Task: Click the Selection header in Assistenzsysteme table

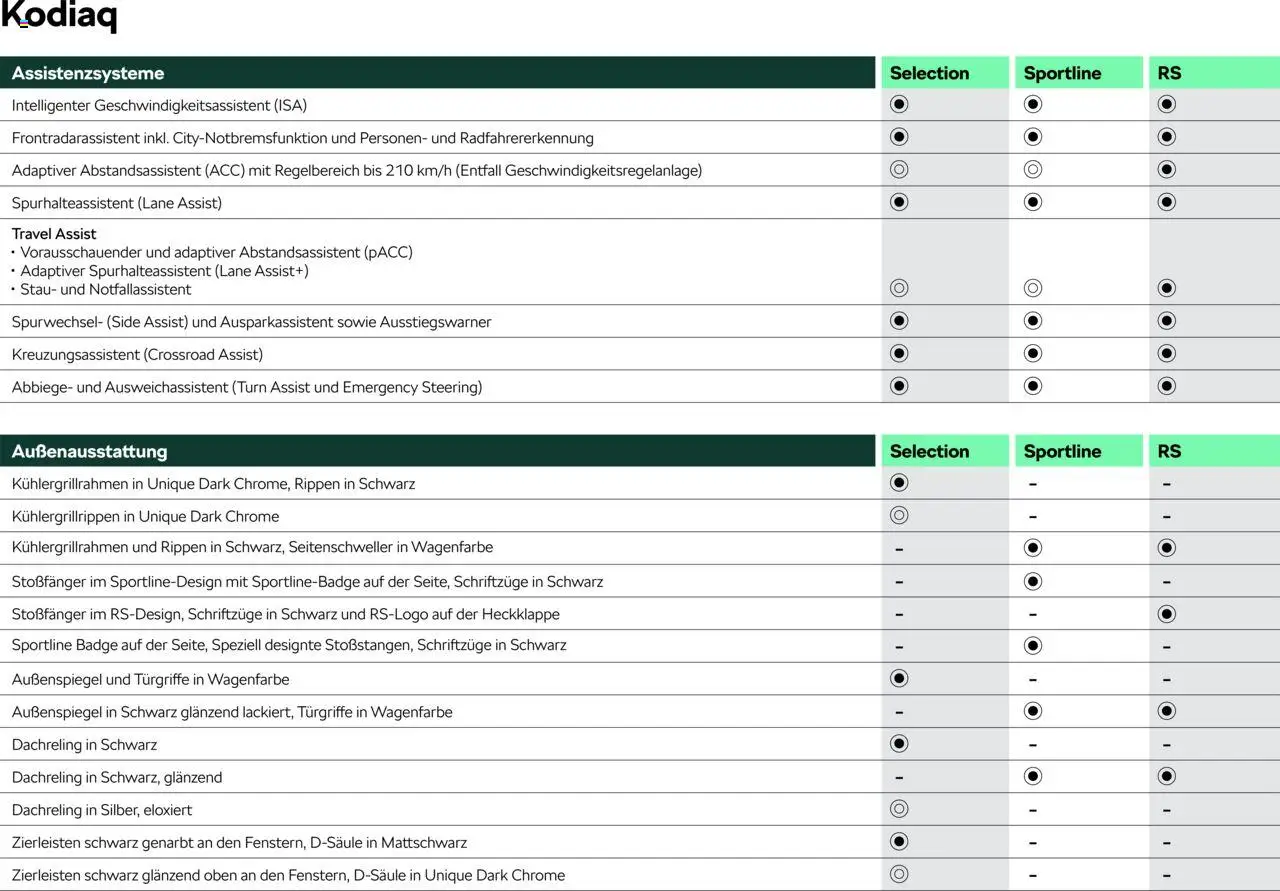Action: (x=929, y=73)
